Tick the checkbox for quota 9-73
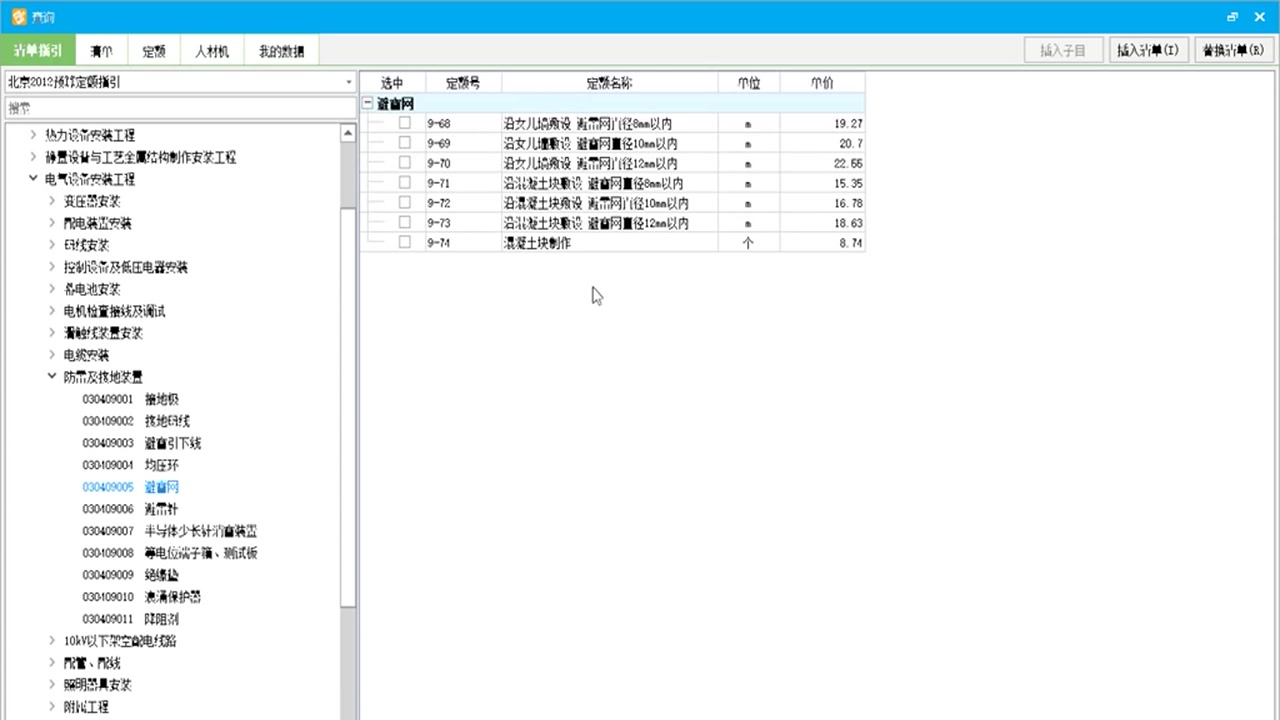 405,223
